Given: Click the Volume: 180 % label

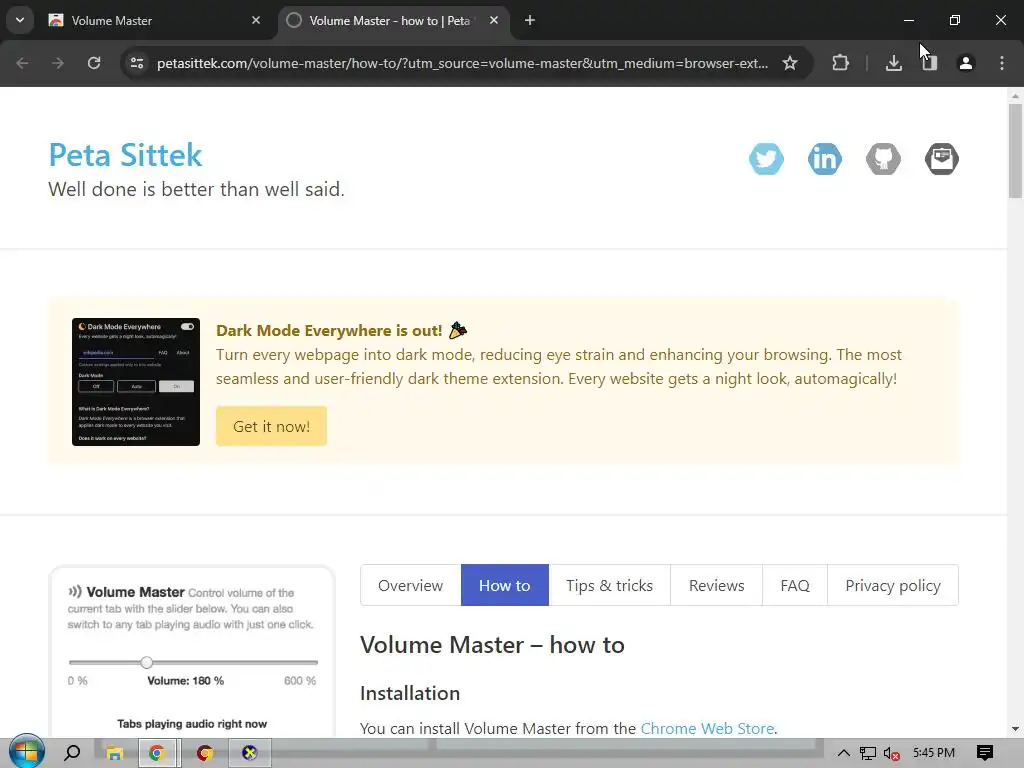Looking at the screenshot, I should click(x=185, y=680).
